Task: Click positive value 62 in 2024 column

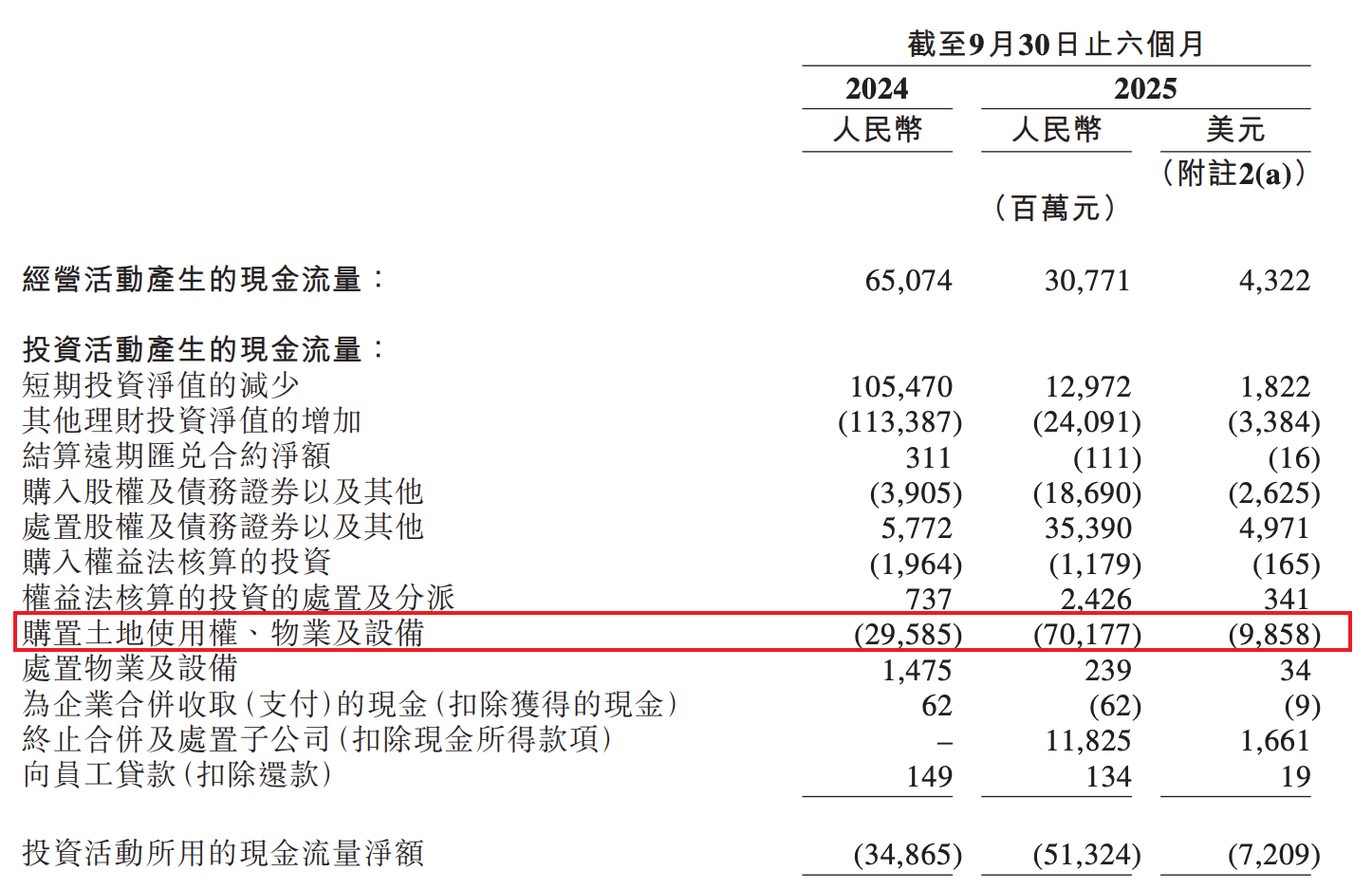Action: coord(936,706)
